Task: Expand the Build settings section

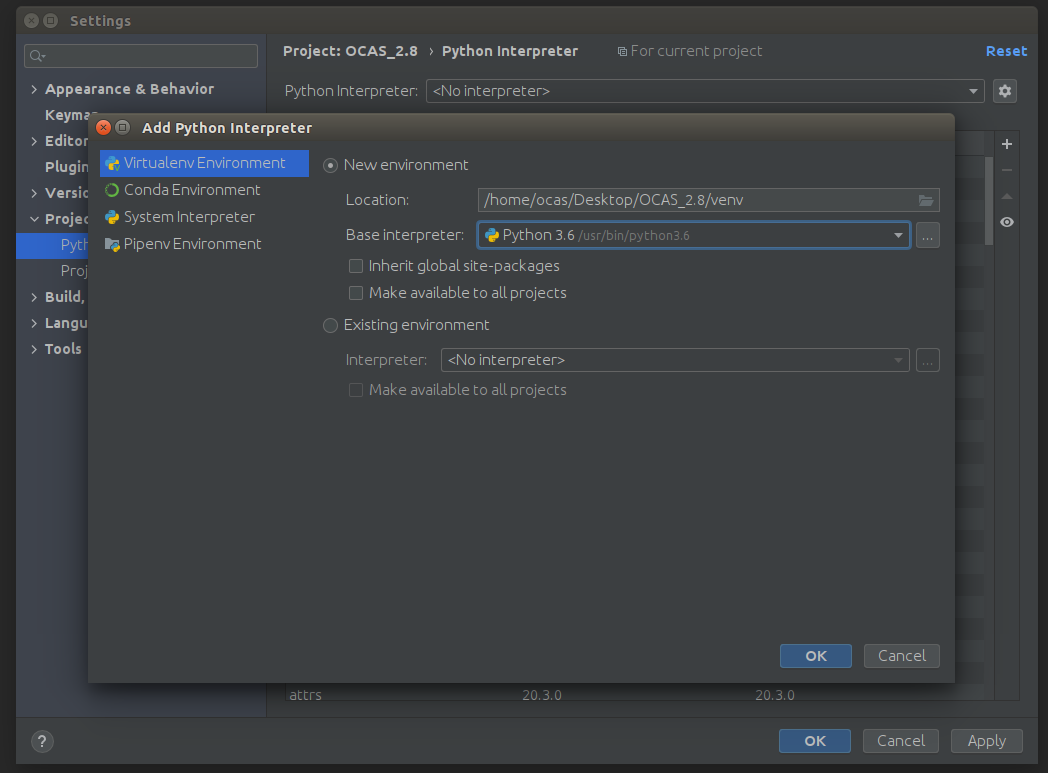Action: tap(34, 297)
